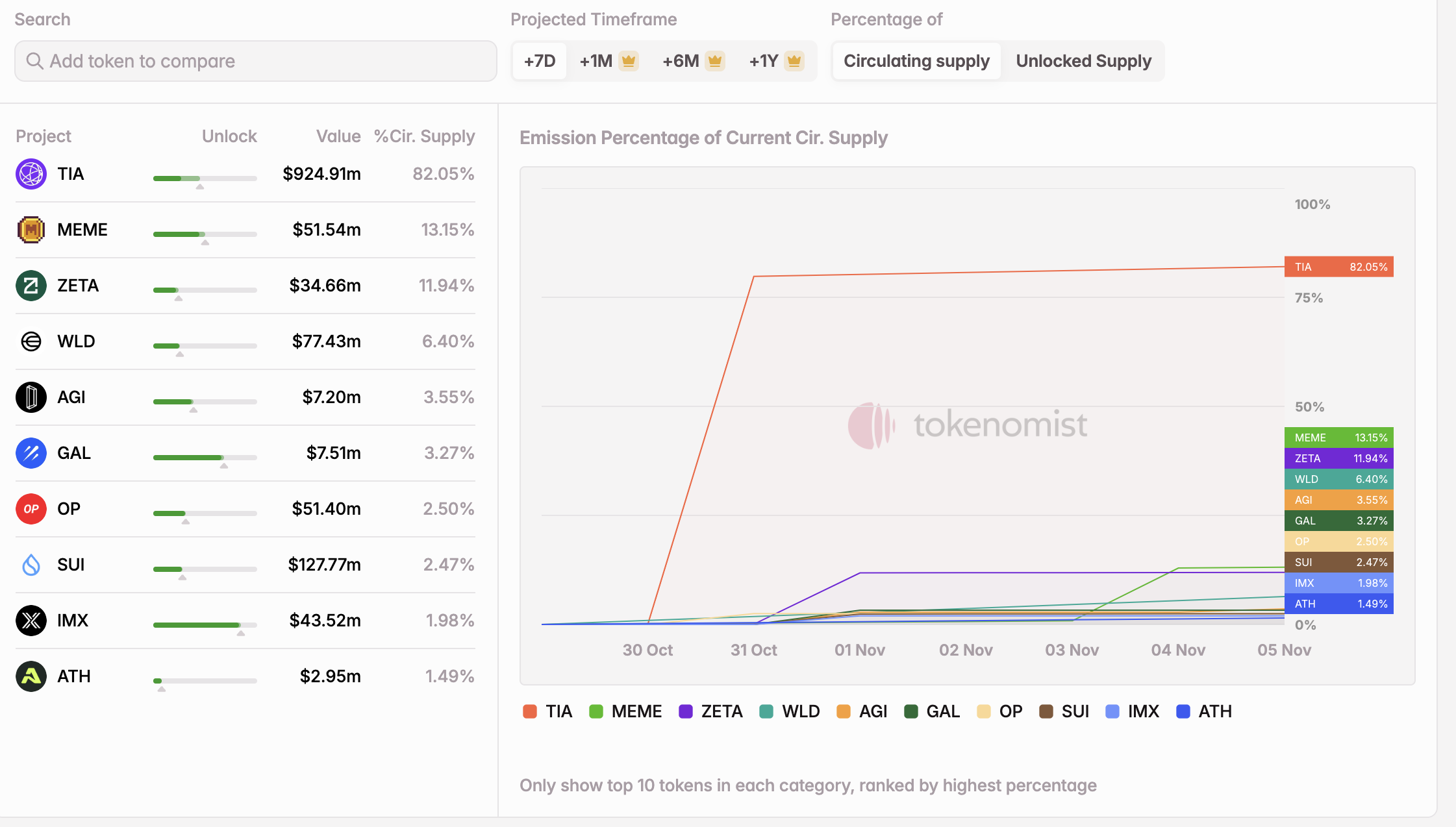
Task: Toggle TIA series in chart legend
Action: [547, 711]
